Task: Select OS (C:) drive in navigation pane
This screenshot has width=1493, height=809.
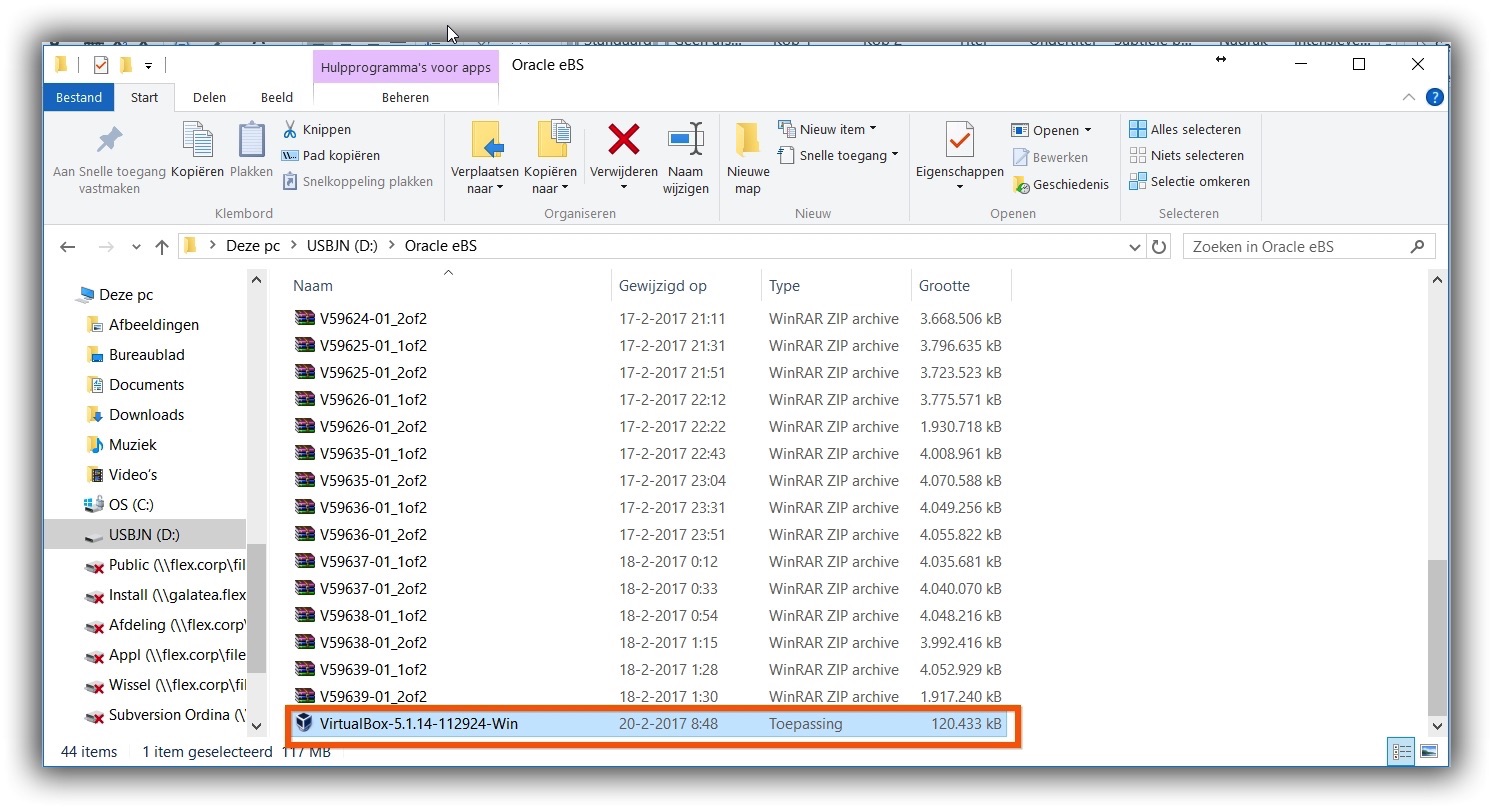Action: [119, 505]
